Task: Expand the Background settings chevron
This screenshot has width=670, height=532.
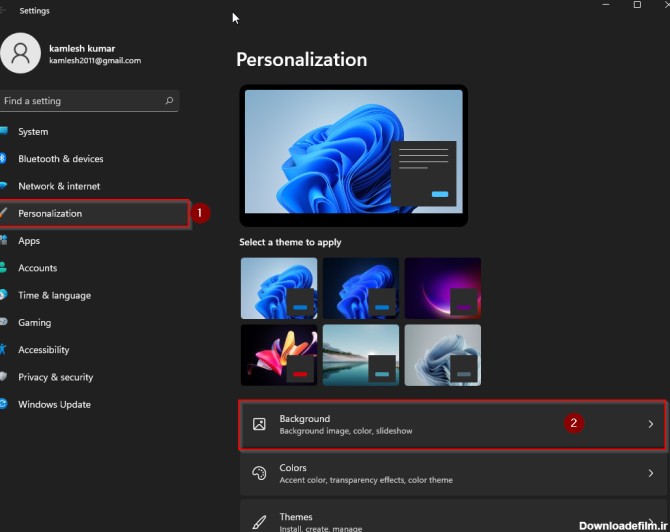Action: coord(650,424)
